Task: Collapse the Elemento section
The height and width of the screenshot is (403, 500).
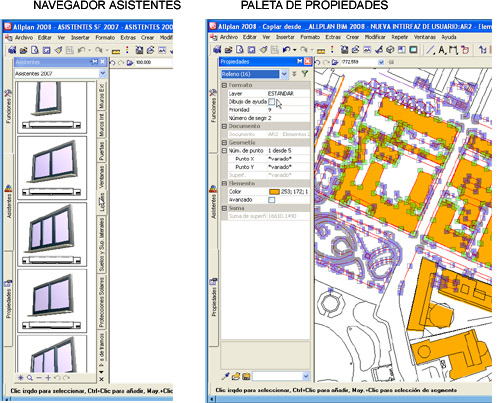Action: tap(224, 184)
